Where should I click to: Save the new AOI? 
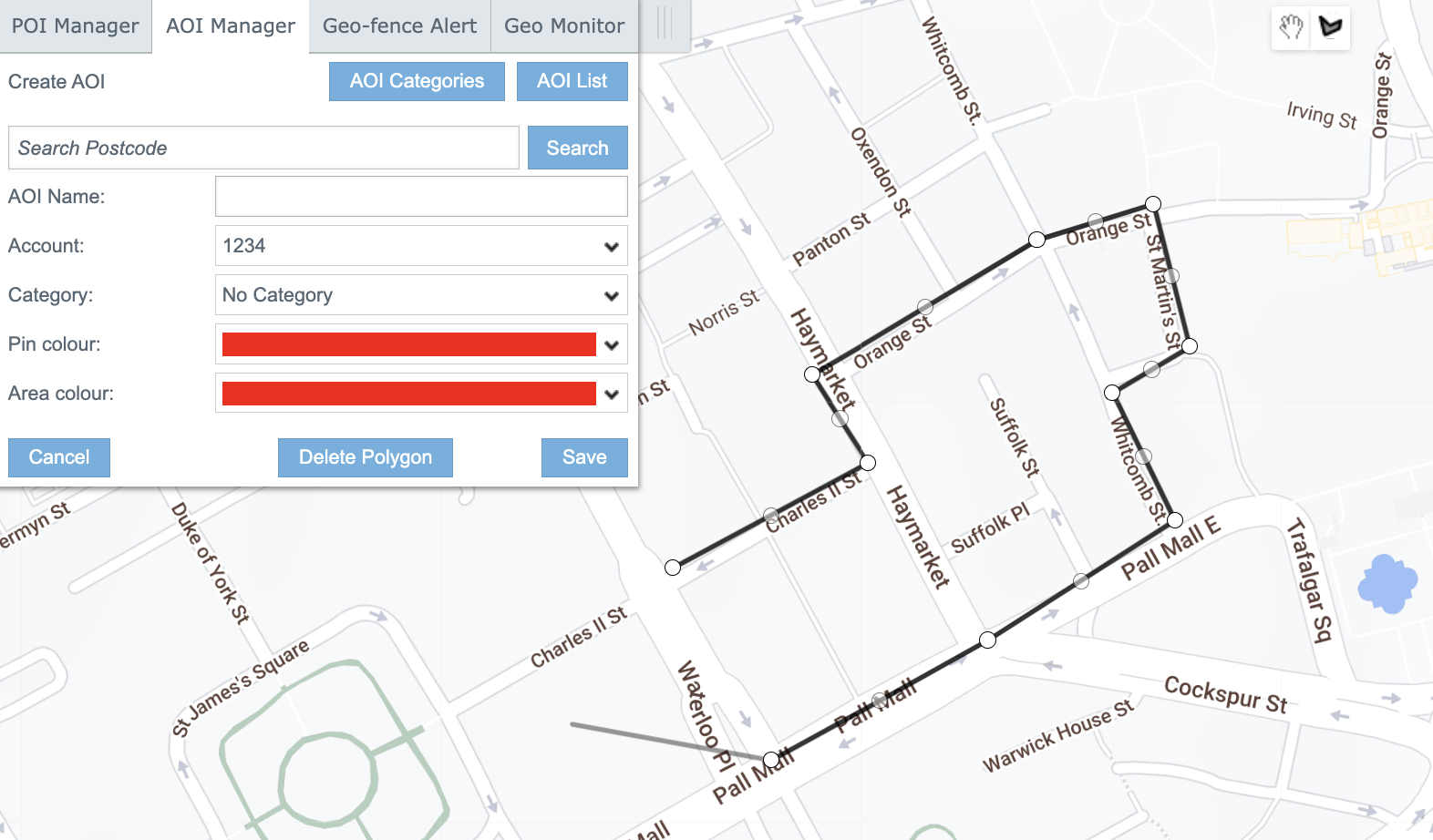[584, 457]
